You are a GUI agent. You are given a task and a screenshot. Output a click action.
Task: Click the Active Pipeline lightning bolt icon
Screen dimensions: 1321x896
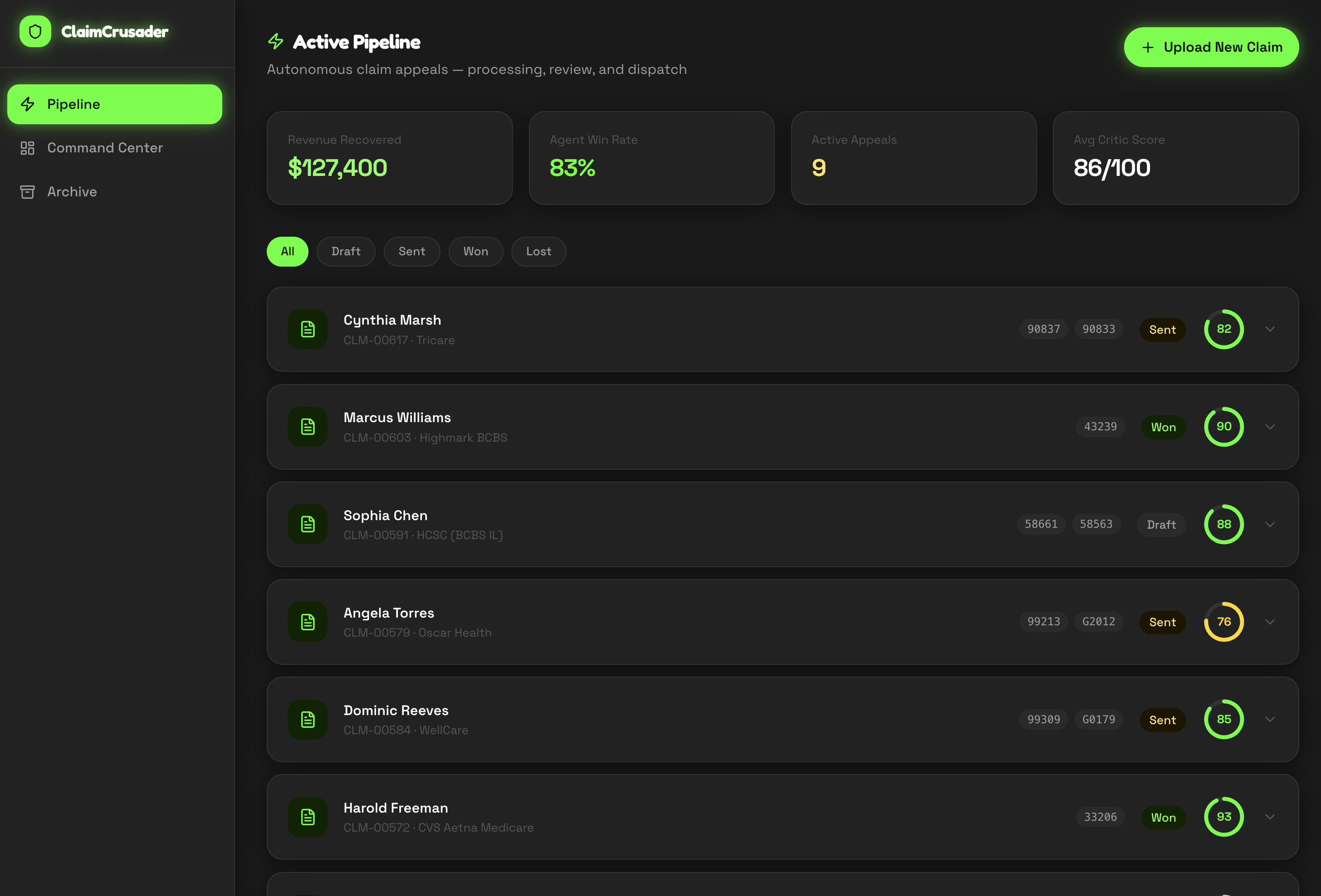coord(276,41)
